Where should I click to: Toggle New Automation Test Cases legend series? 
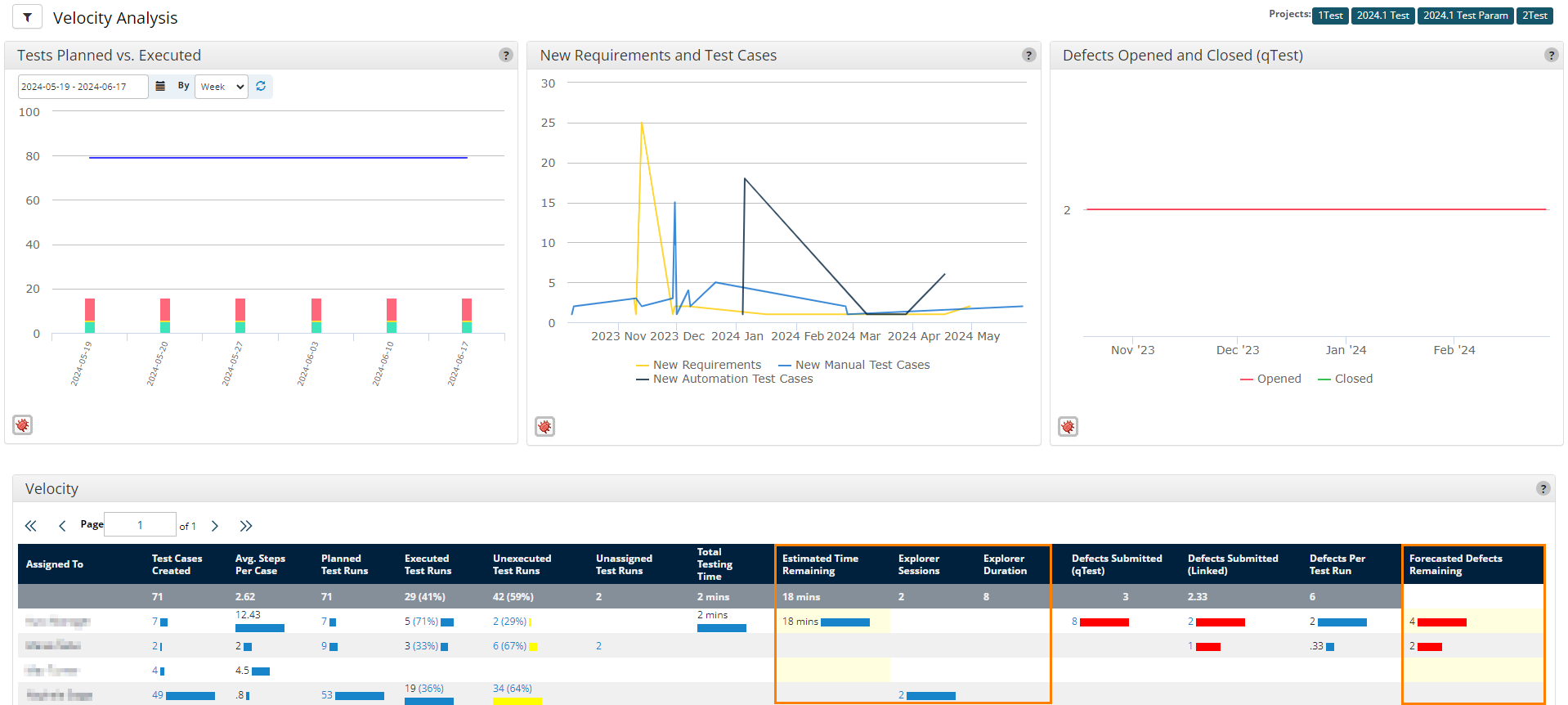click(x=732, y=379)
